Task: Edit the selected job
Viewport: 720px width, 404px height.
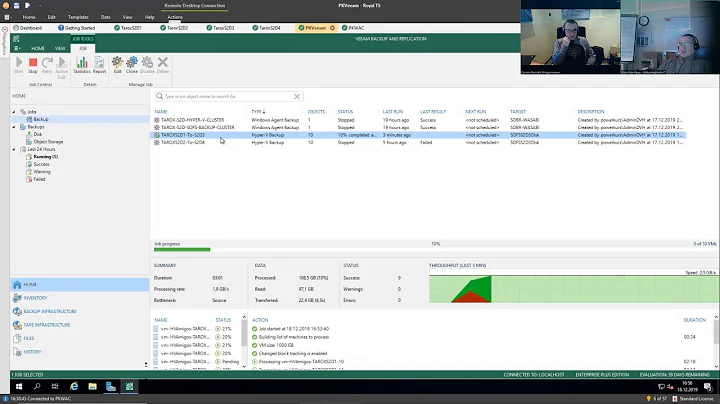Action: click(118, 65)
